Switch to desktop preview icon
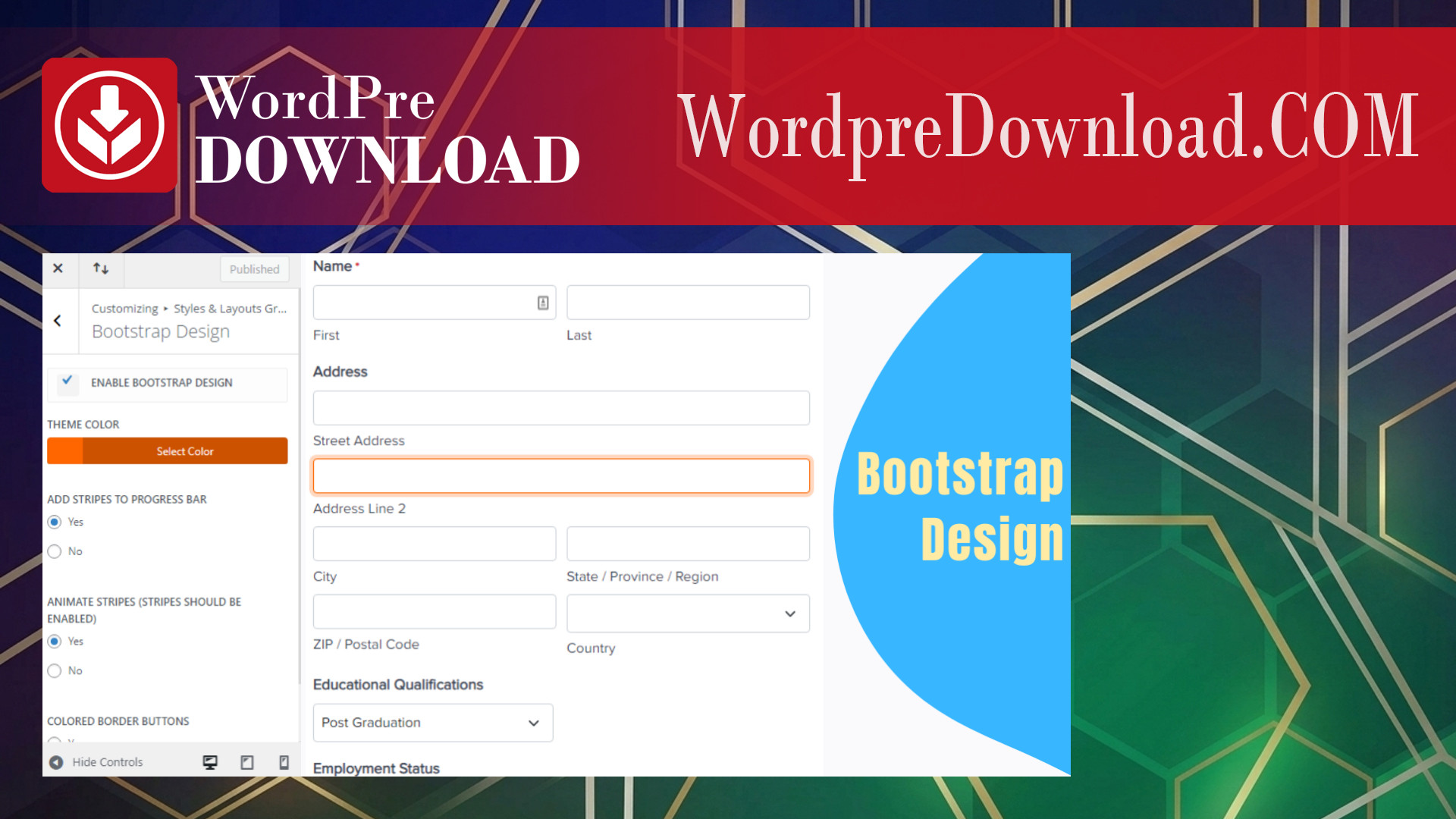Screen dimensions: 1456x819 210,762
